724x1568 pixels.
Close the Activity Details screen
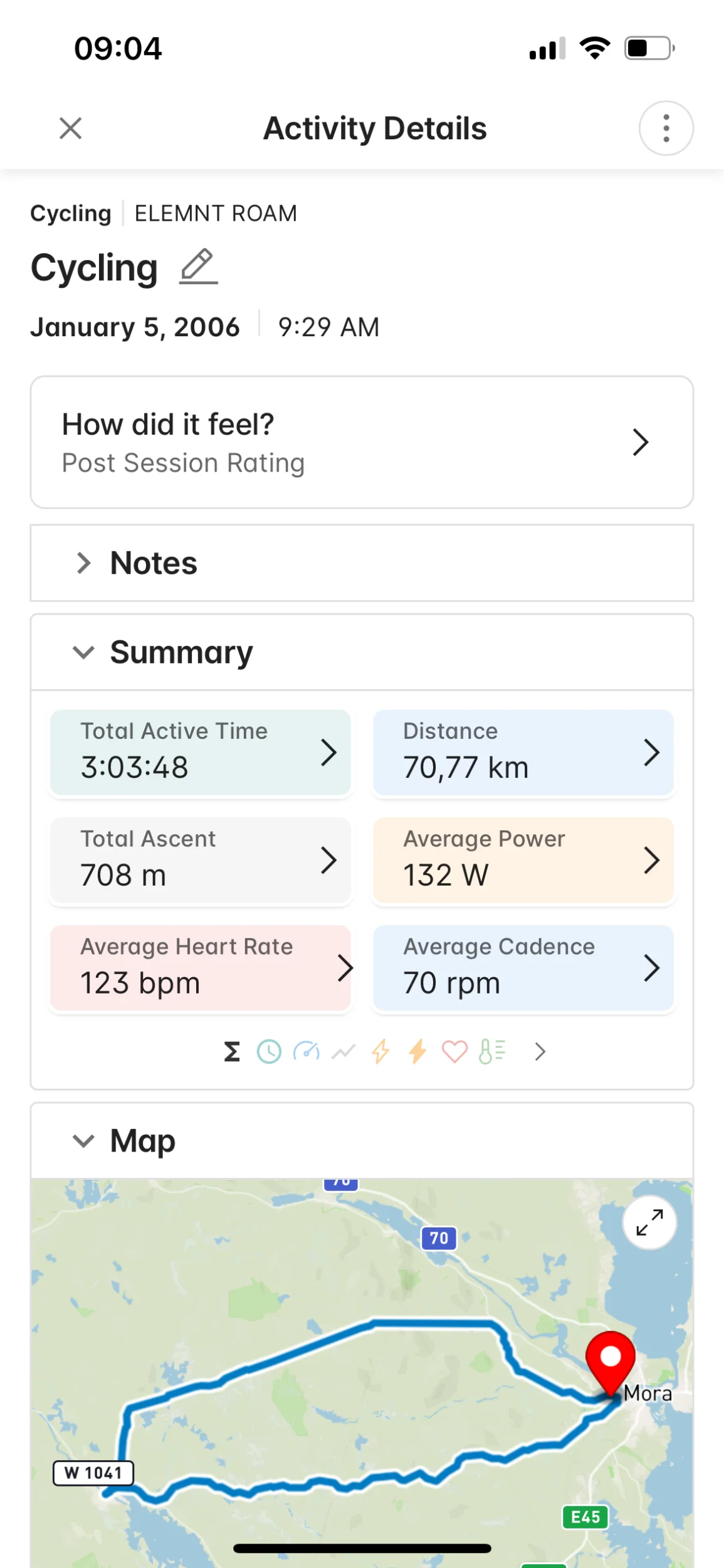point(70,129)
